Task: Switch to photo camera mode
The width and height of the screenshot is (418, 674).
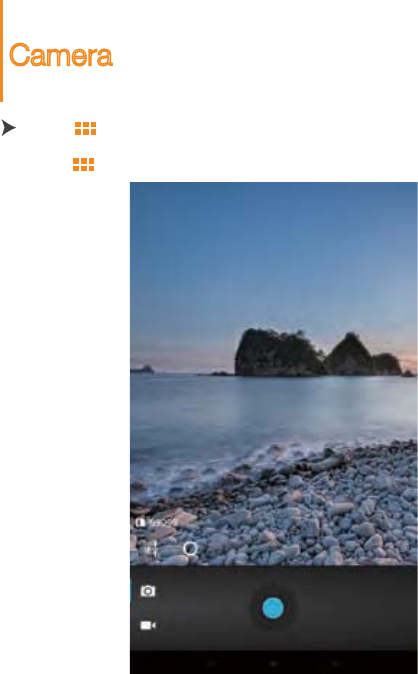Action: click(x=148, y=591)
